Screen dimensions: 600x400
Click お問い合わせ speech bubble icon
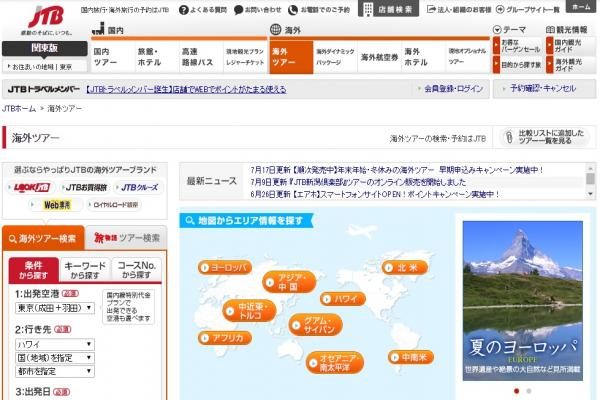click(x=238, y=10)
